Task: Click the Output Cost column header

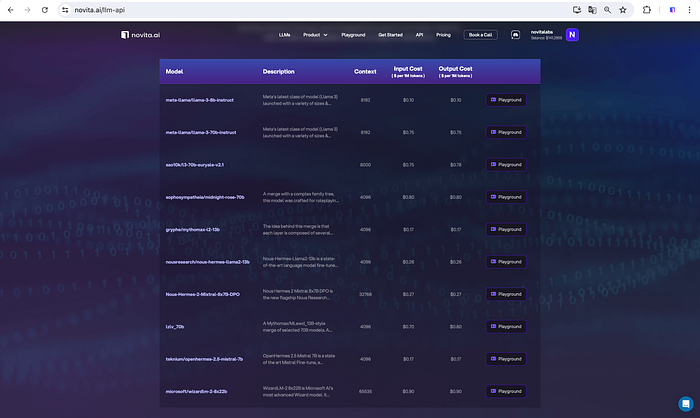Action: click(455, 71)
